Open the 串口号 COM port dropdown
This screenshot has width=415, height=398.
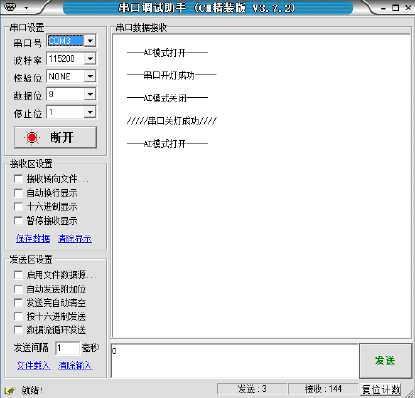(90, 41)
